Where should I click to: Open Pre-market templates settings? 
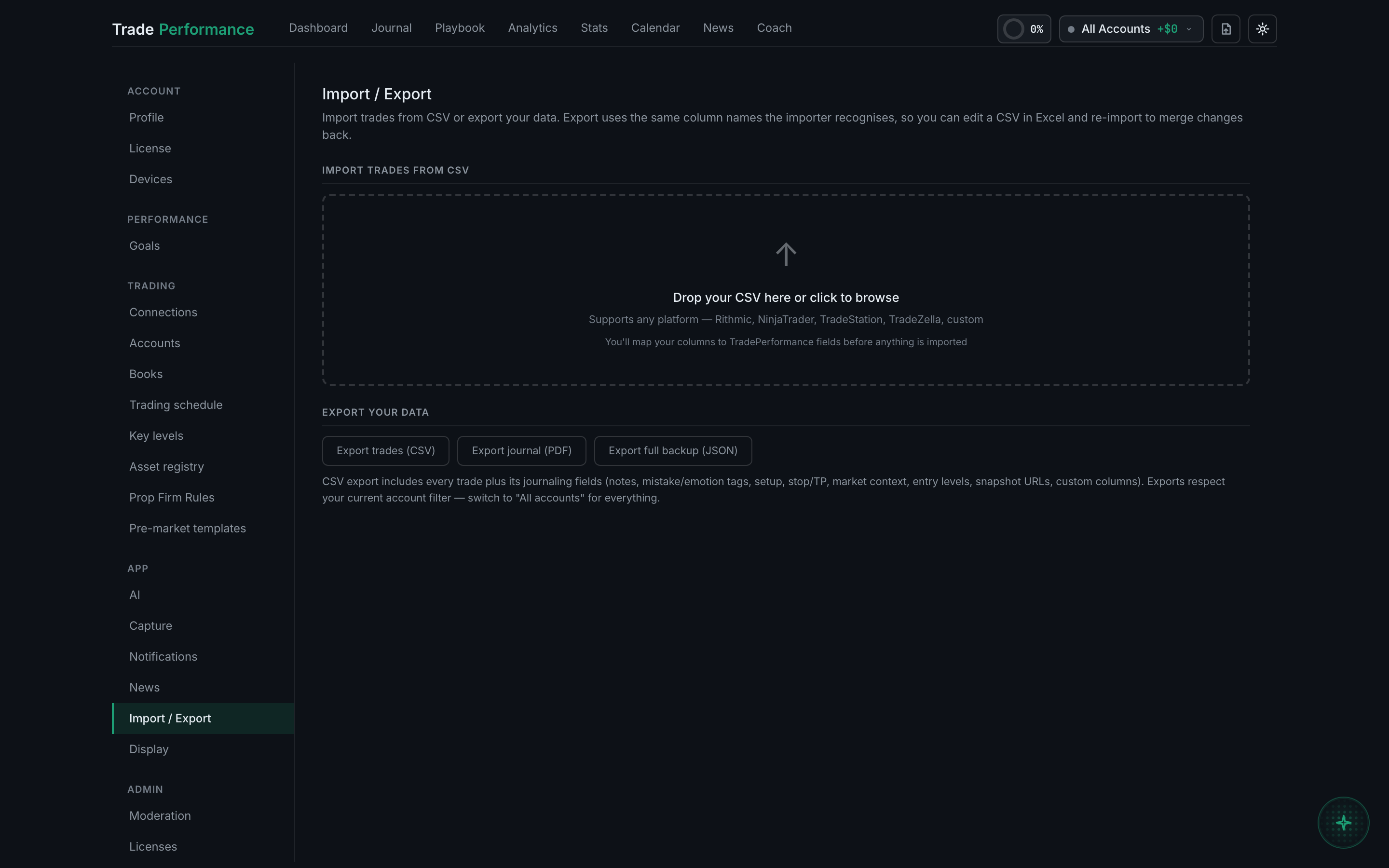(x=203, y=529)
